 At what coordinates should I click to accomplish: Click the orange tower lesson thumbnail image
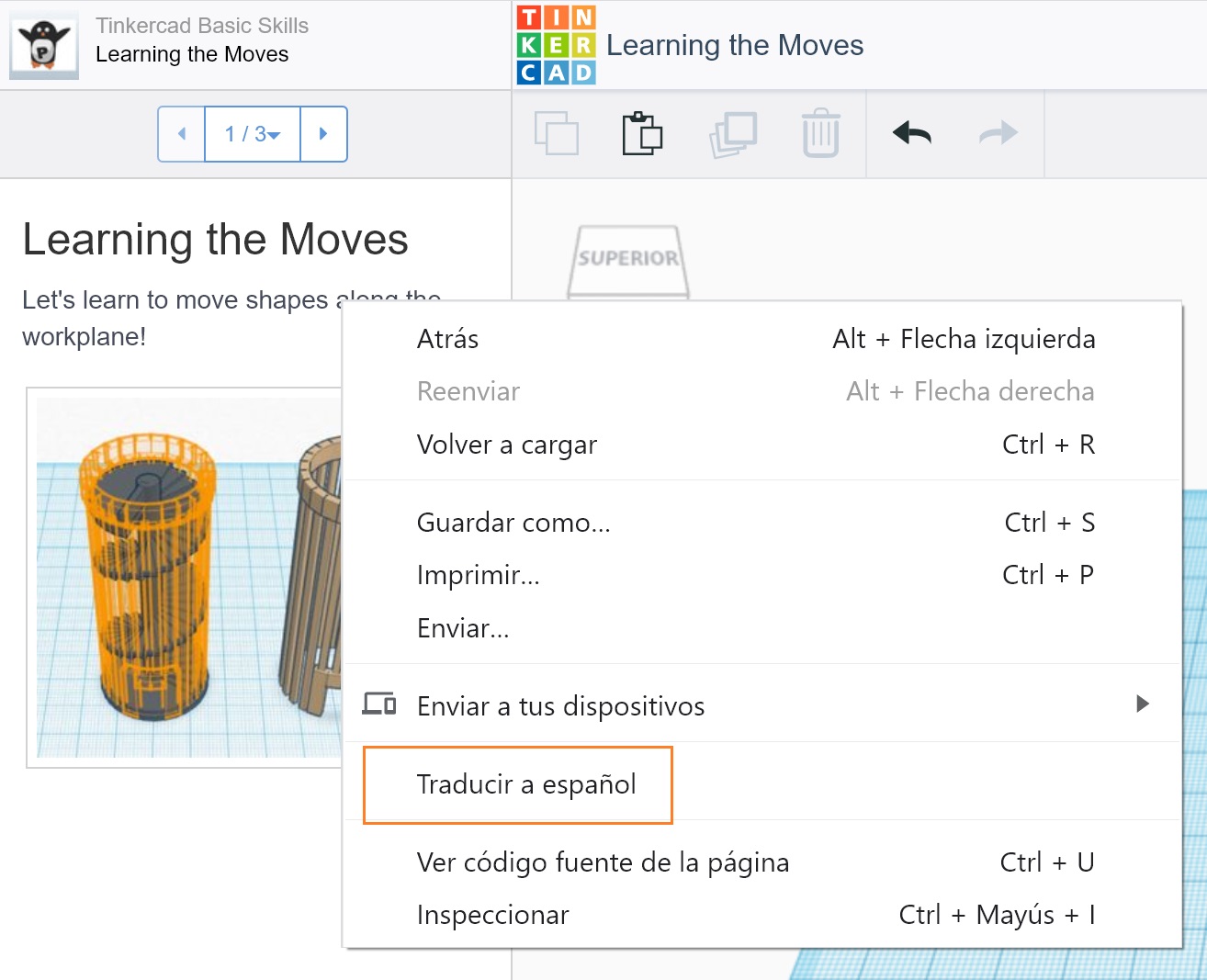(189, 578)
